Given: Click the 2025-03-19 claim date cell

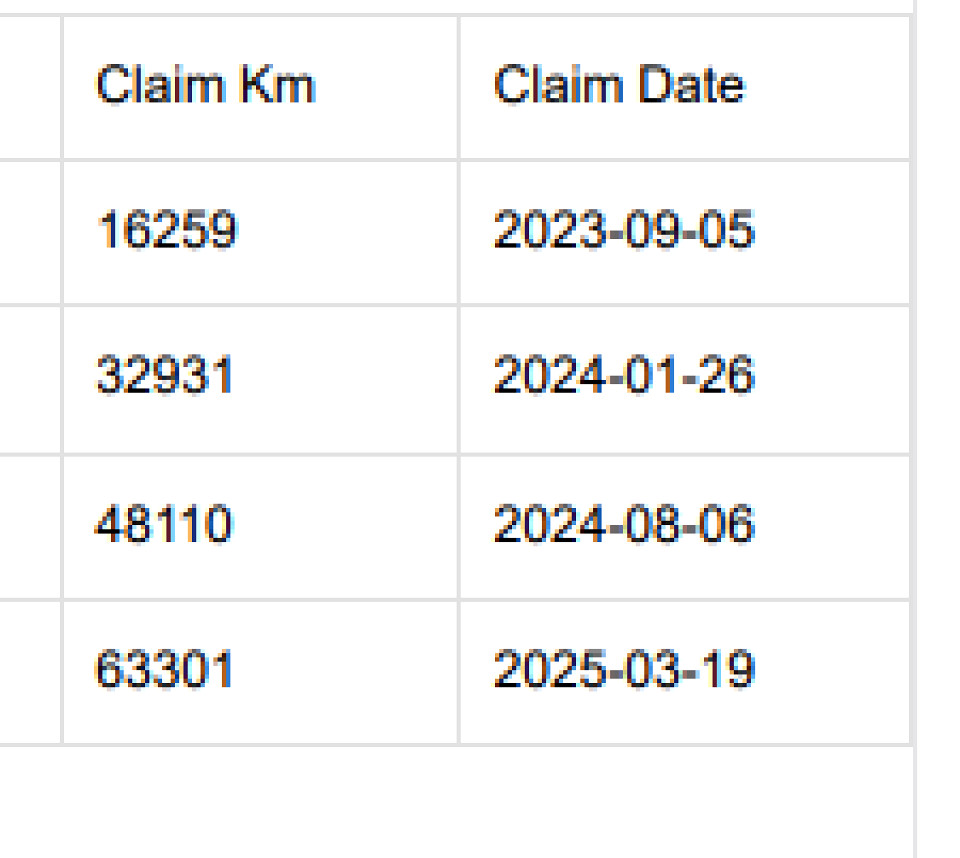Looking at the screenshot, I should tap(623, 670).
